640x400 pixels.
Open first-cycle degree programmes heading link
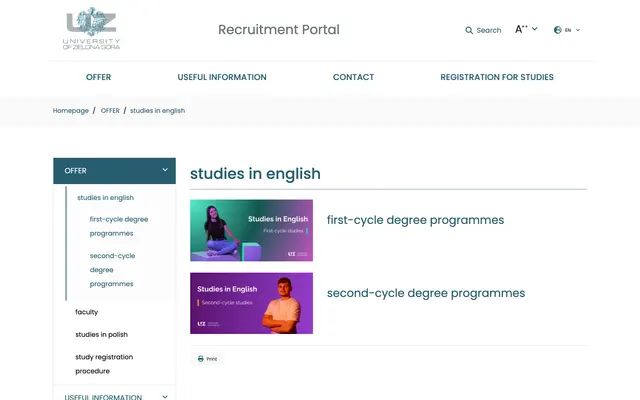coord(416,220)
